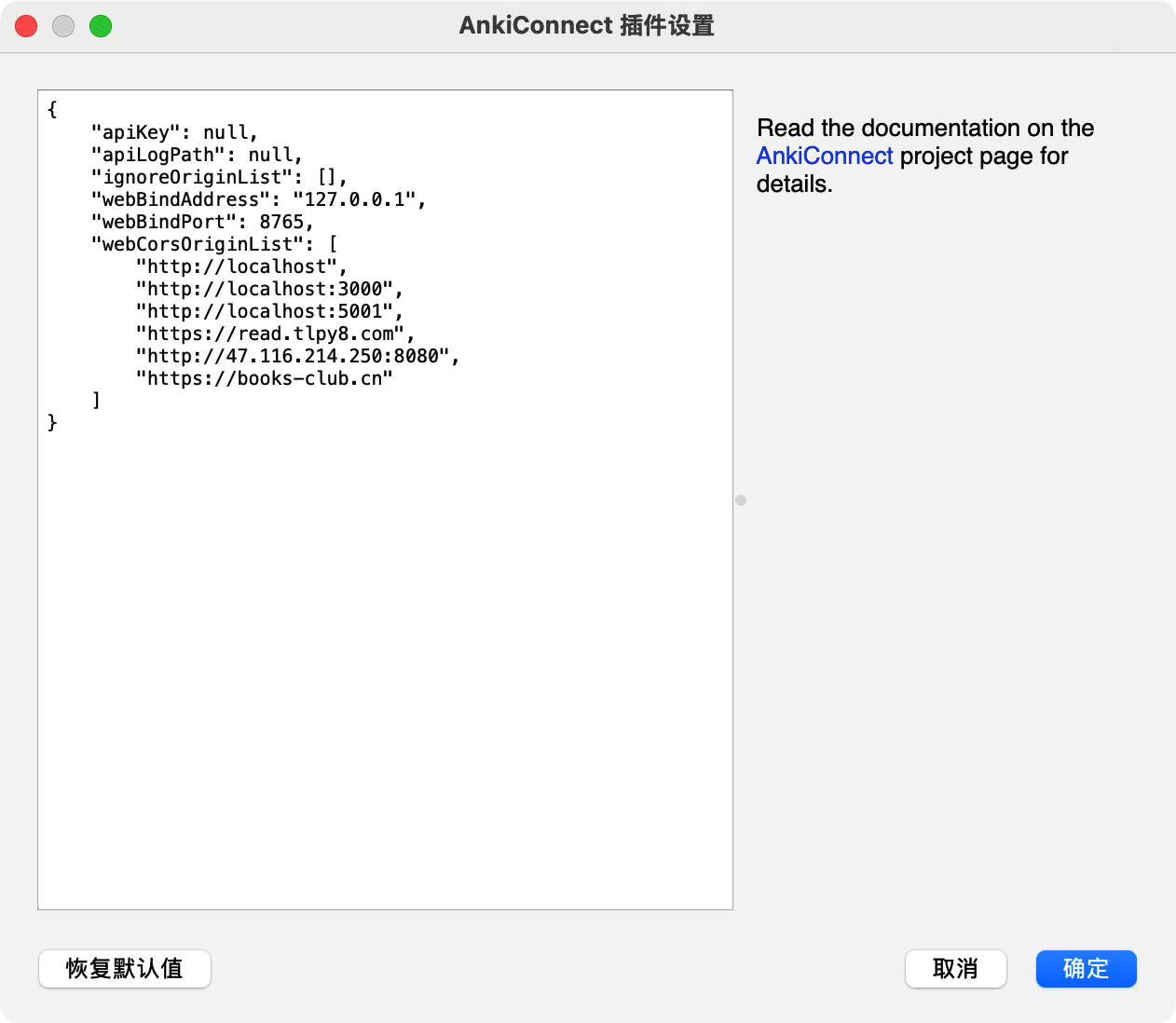Click the 取消 cancel button
This screenshot has width=1176, height=1023.
point(955,969)
